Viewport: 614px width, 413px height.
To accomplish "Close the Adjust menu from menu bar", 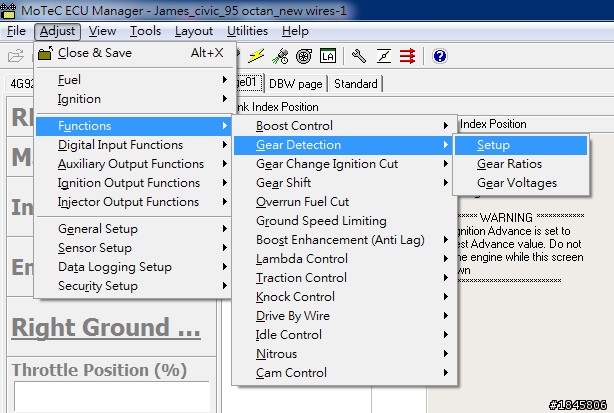I will click(x=57, y=31).
